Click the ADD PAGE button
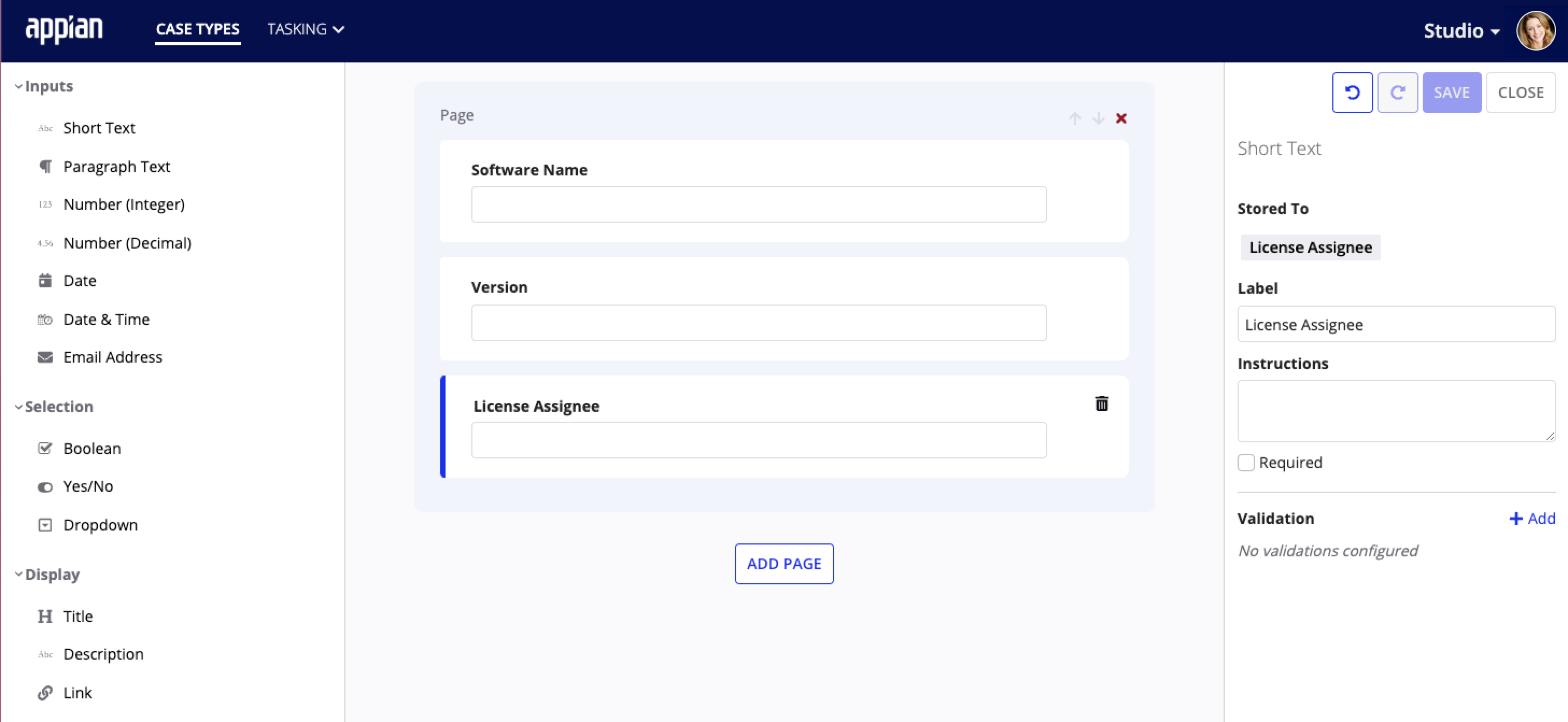1568x722 pixels. [x=784, y=563]
